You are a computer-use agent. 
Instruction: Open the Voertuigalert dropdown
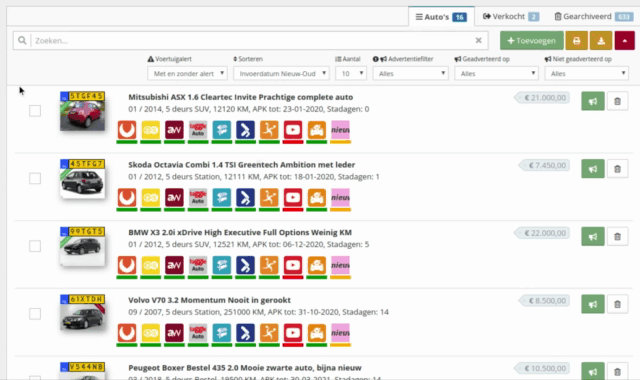coord(187,73)
